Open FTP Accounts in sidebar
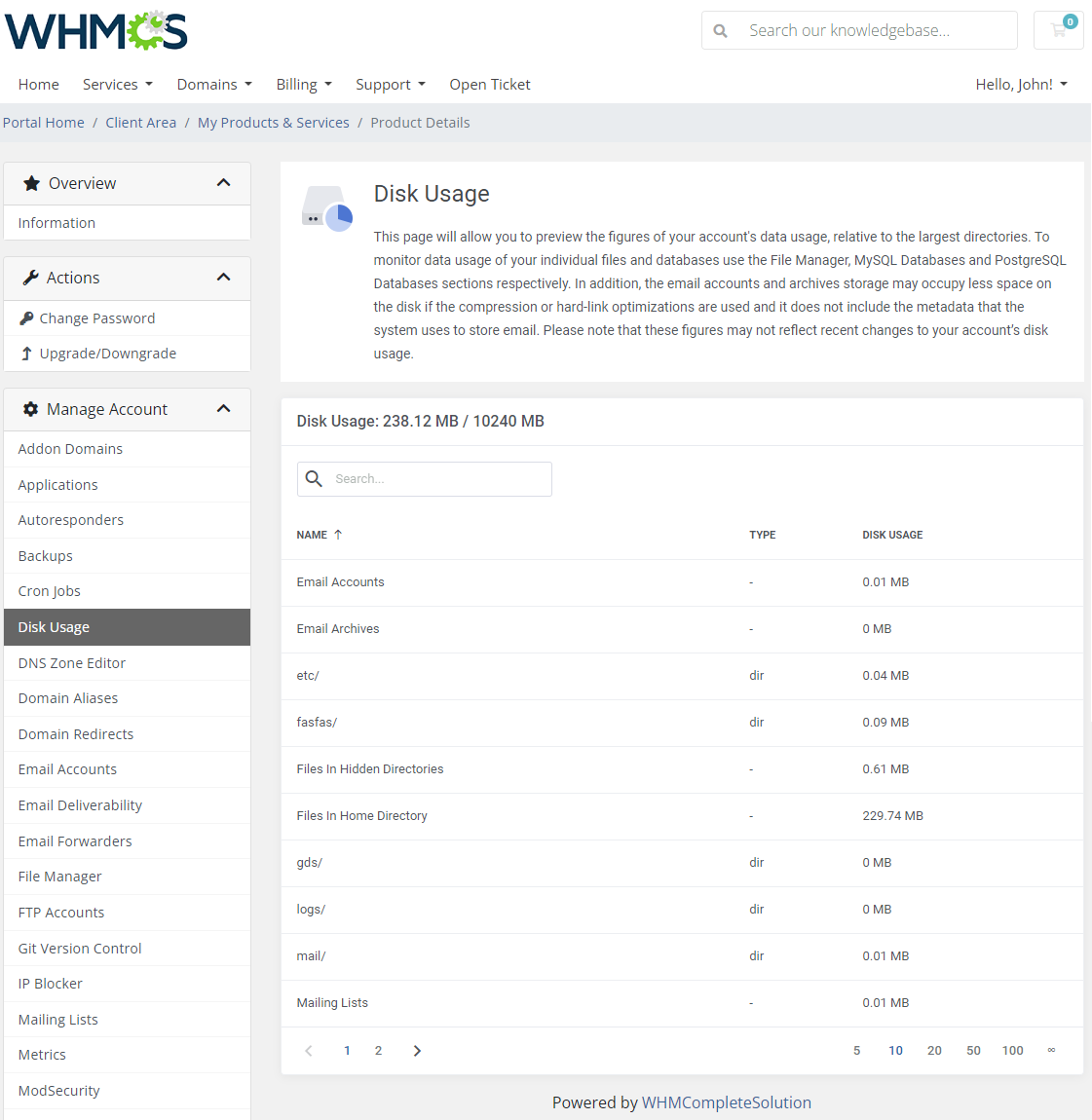 (128, 913)
